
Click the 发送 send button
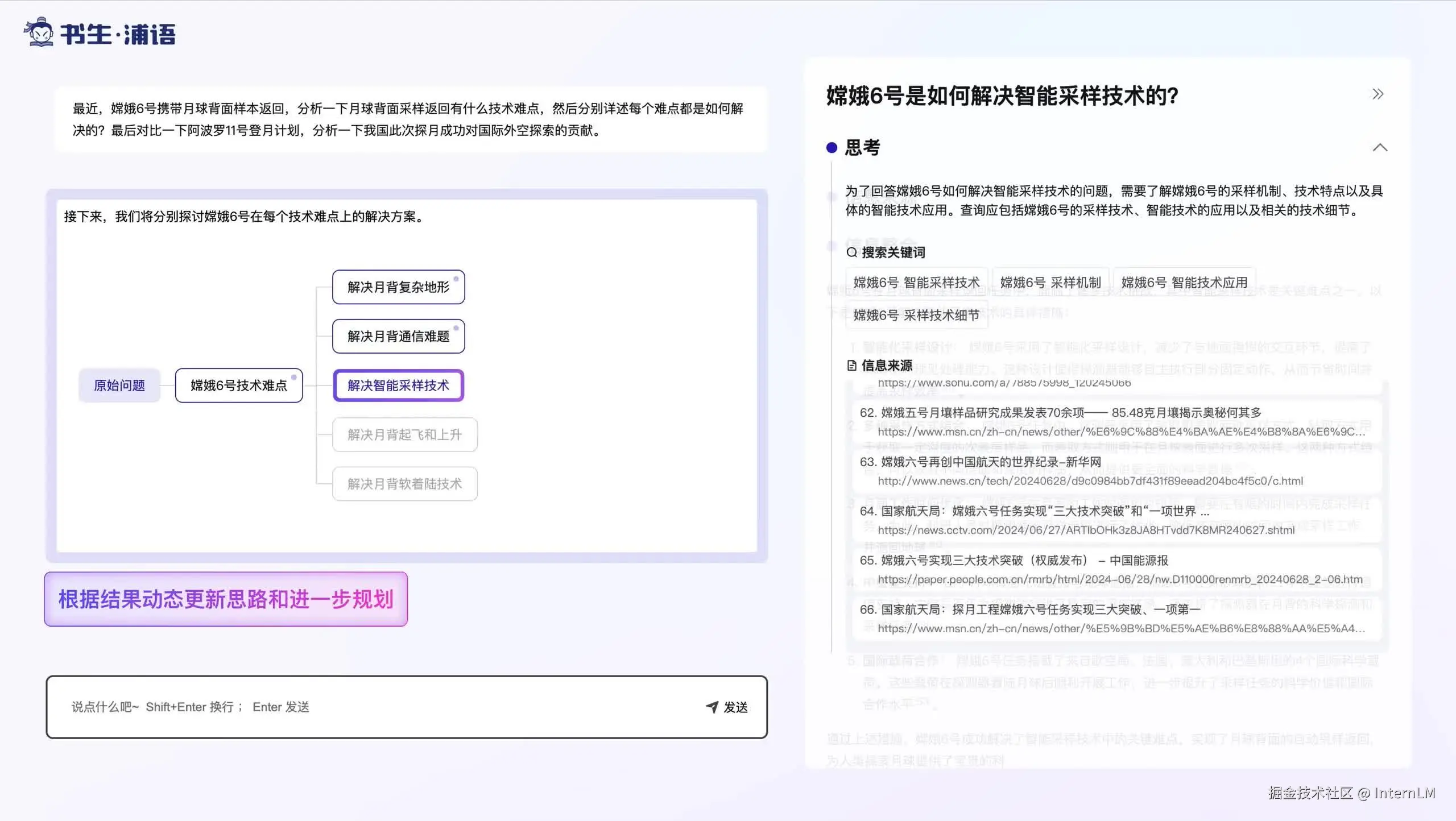[735, 707]
